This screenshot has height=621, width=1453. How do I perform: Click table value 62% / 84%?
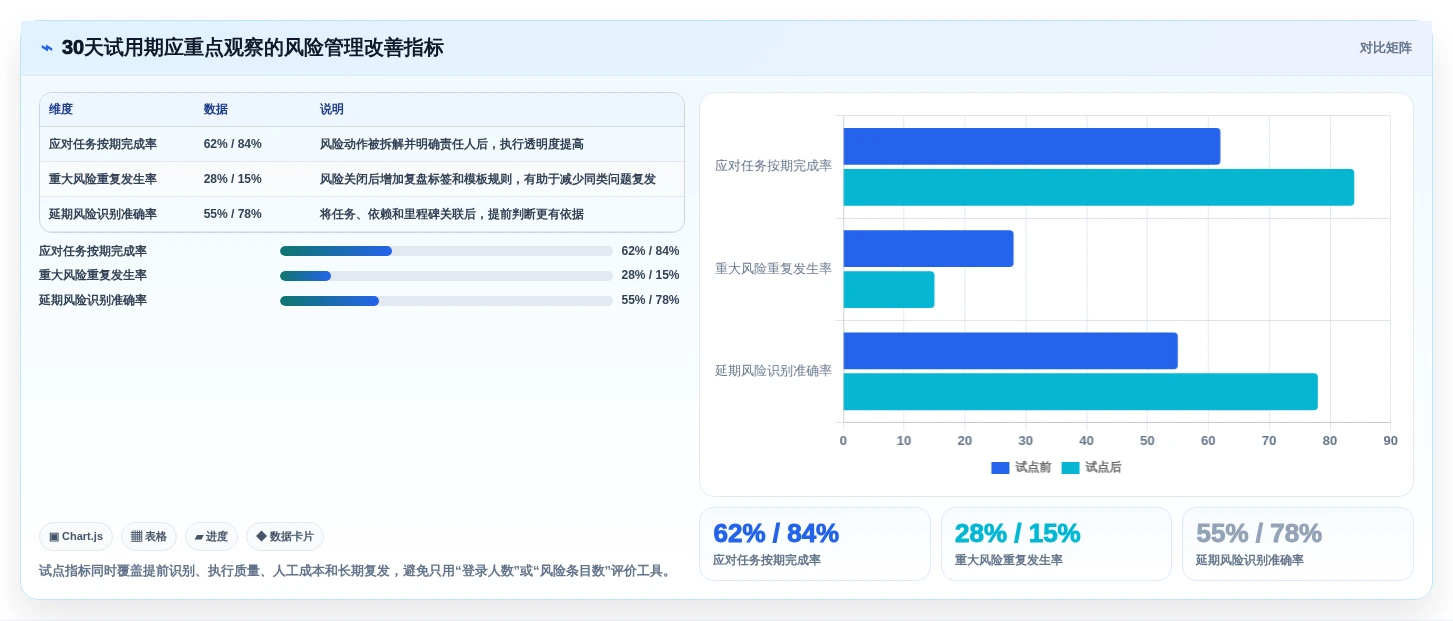233,144
